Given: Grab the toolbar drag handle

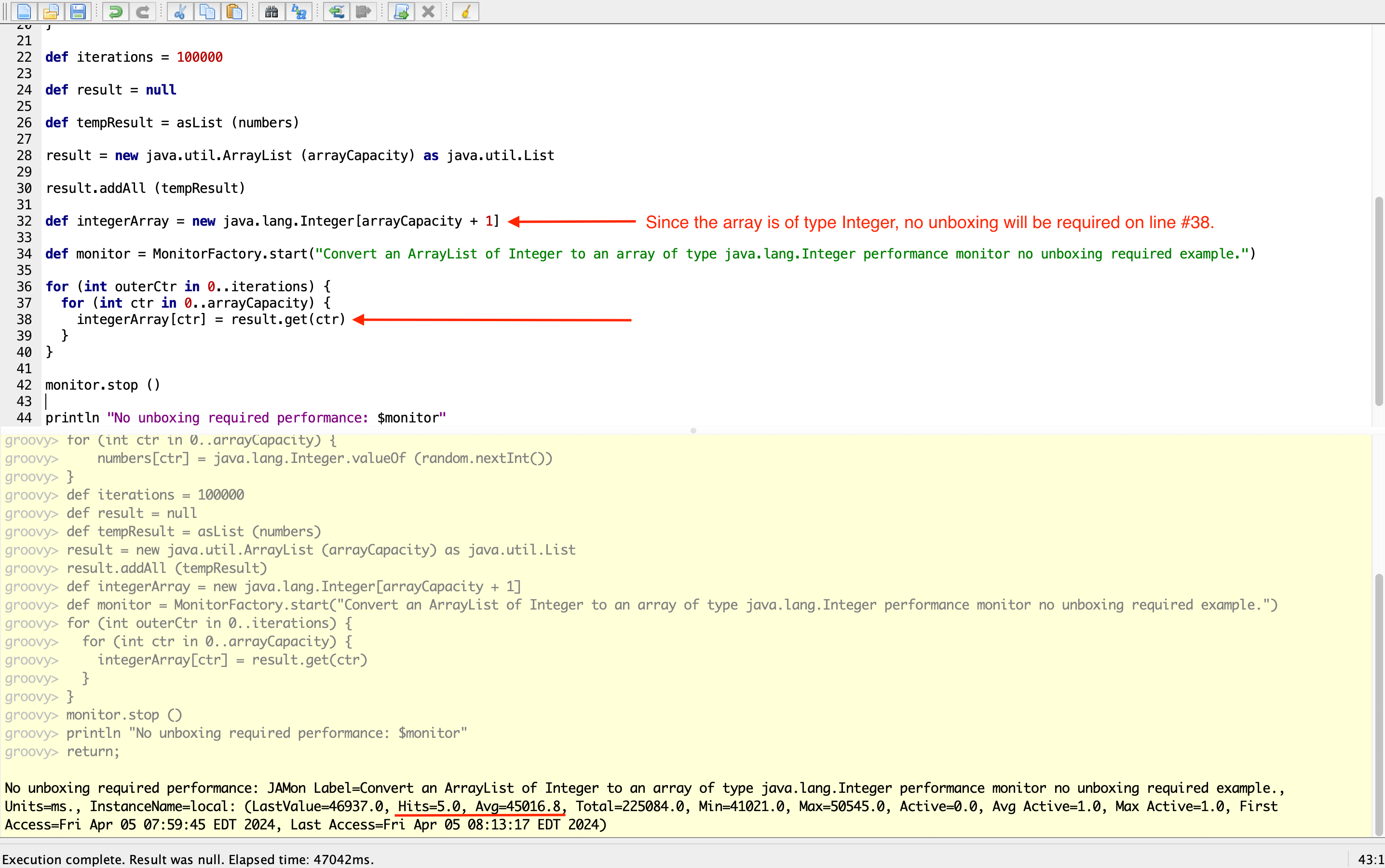Looking at the screenshot, I should (x=5, y=12).
